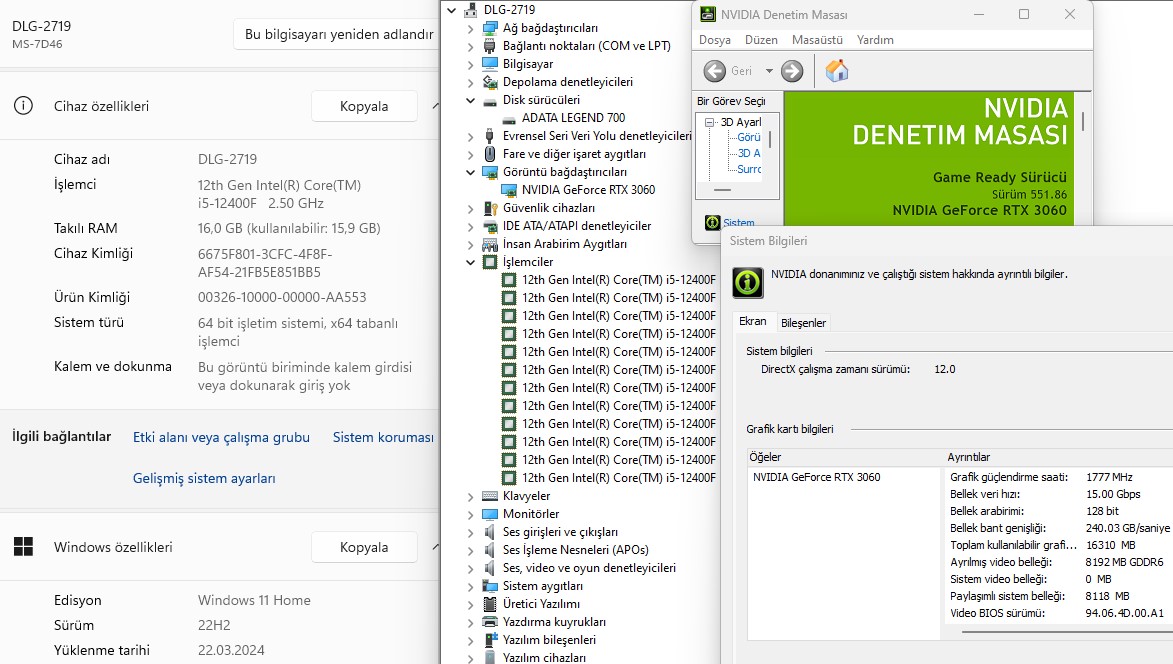Image resolution: width=1173 pixels, height=664 pixels.
Task: Expand Ses, video ve oyun denetleyicileri
Action: coord(470,568)
